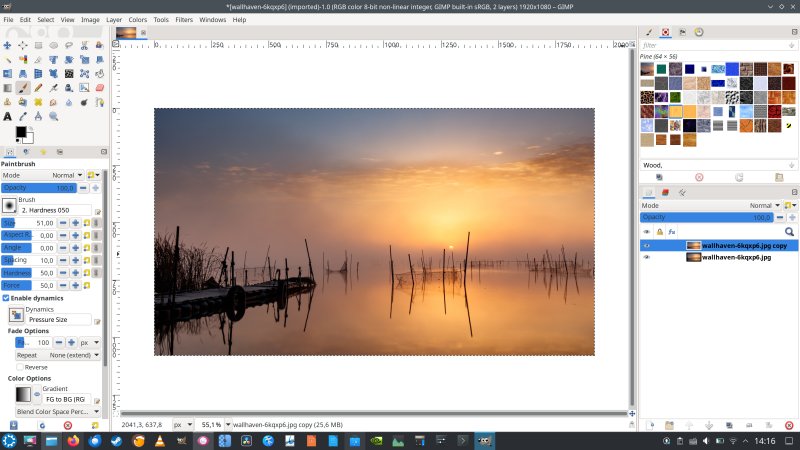Toggle the eye header in layers panel
The width and height of the screenshot is (800, 450).
click(x=647, y=232)
